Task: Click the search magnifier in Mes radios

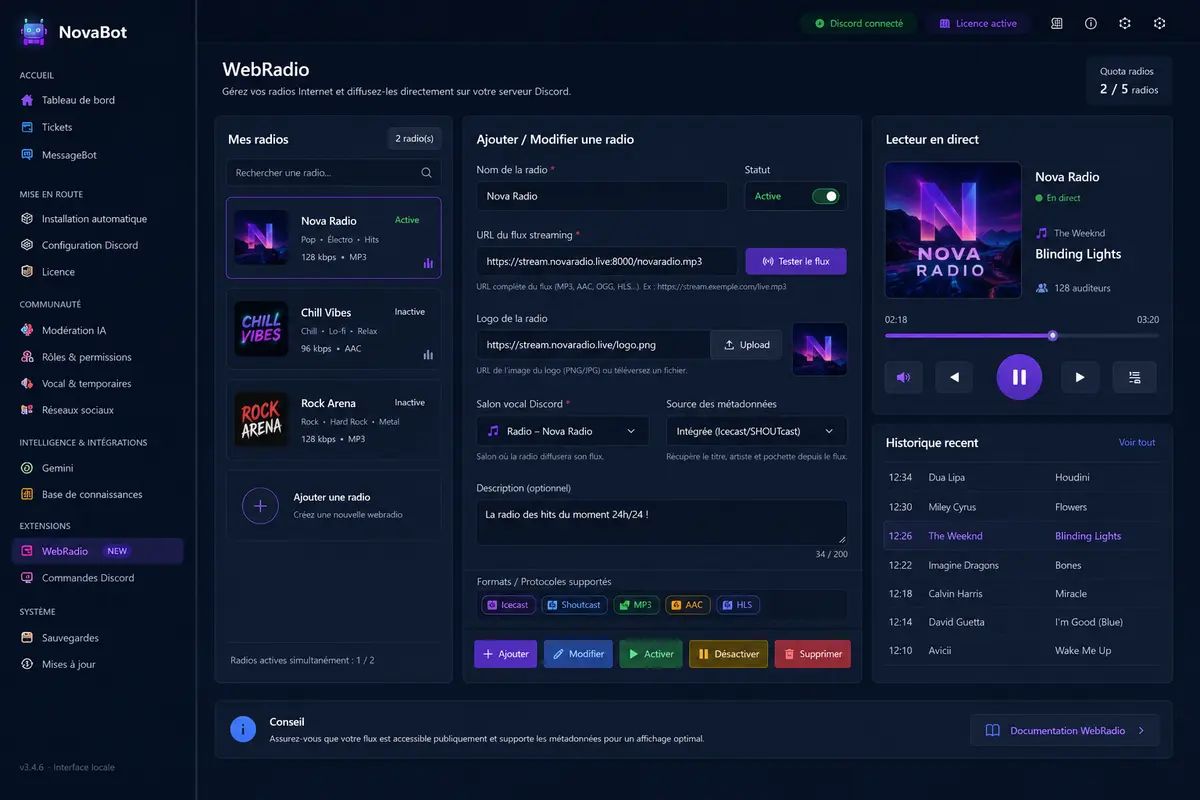Action: pyautogui.click(x=426, y=173)
